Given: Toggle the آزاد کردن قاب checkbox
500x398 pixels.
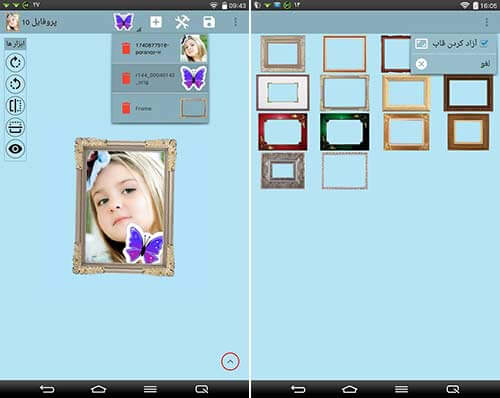Looking at the screenshot, I should tap(484, 43).
